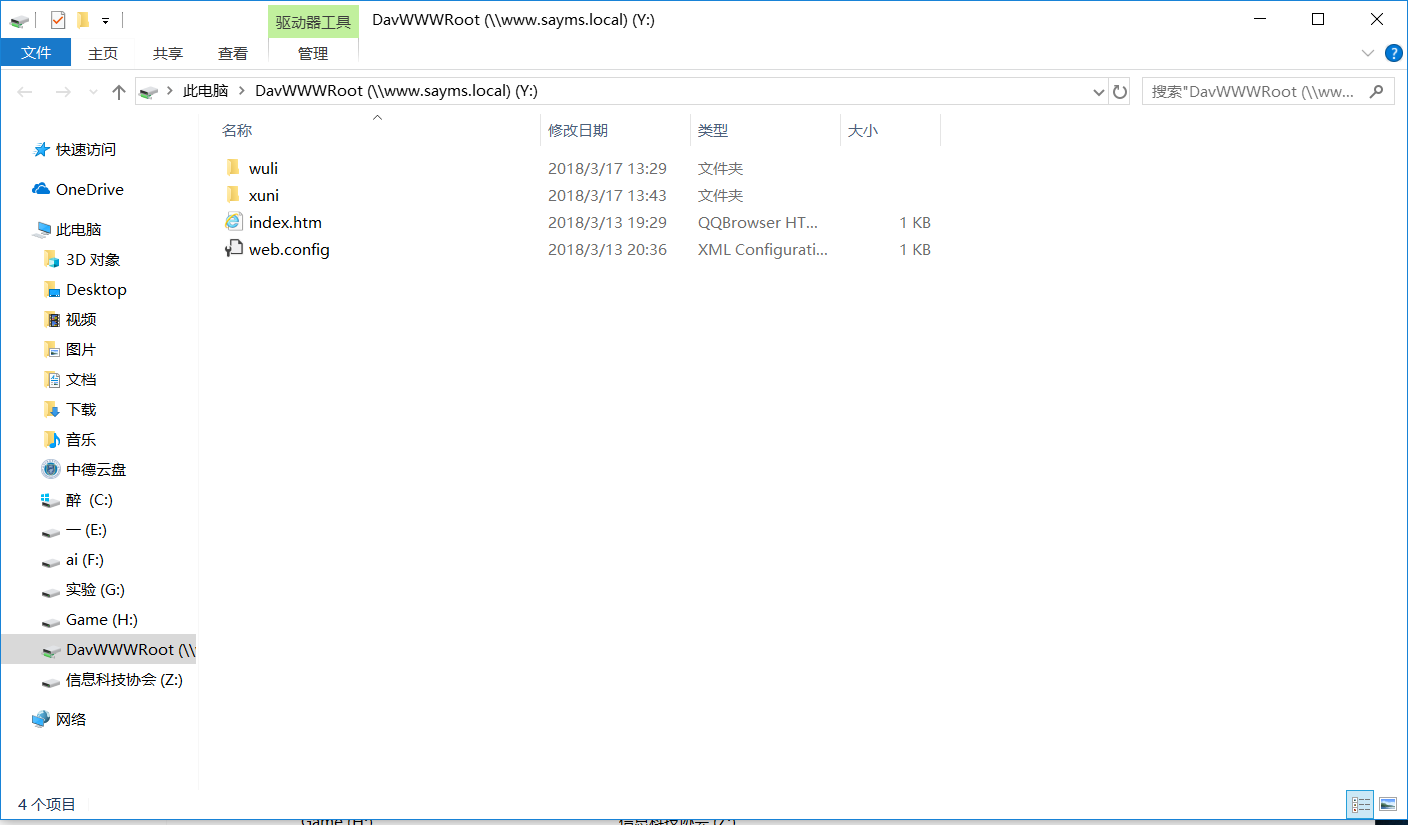Image resolution: width=1408 pixels, height=825 pixels.
Task: Refresh the current folder view
Action: 1120,92
